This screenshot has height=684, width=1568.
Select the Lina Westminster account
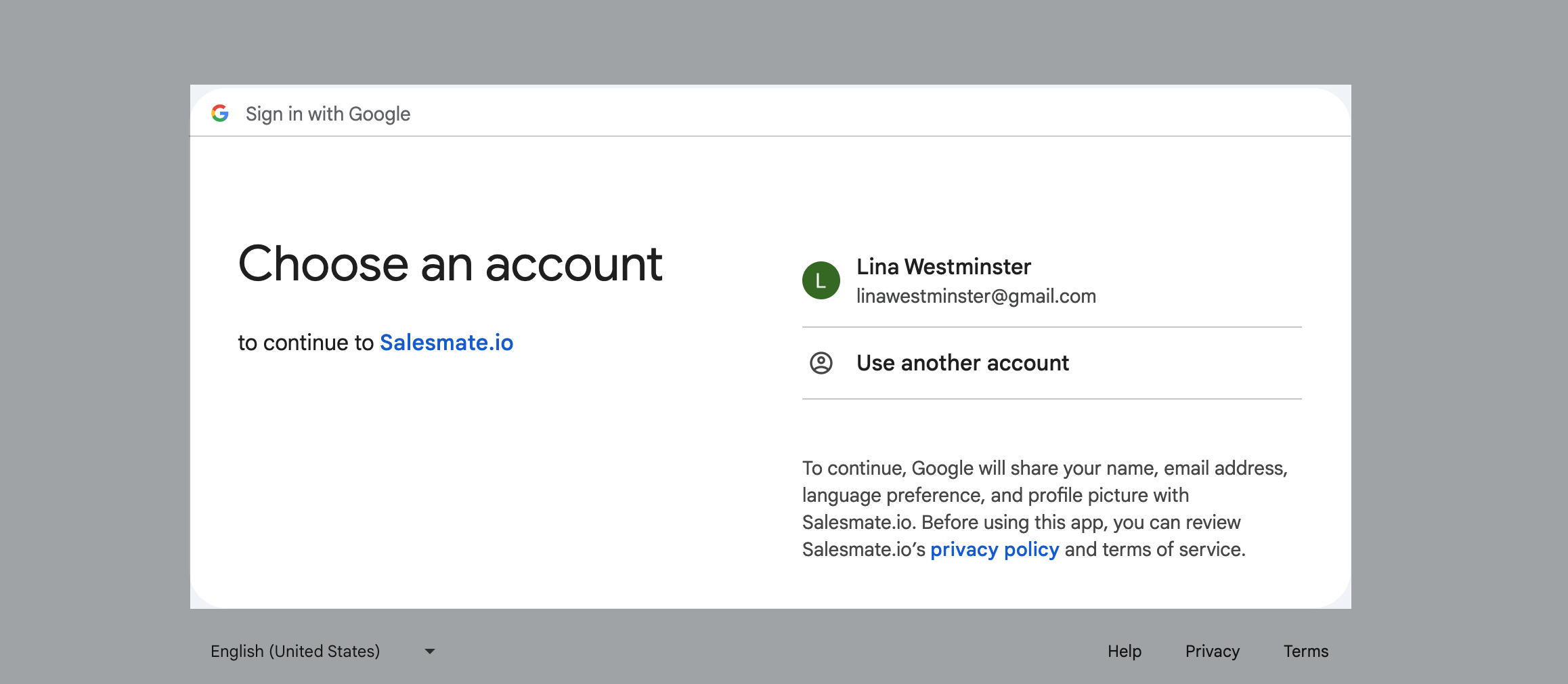1051,280
